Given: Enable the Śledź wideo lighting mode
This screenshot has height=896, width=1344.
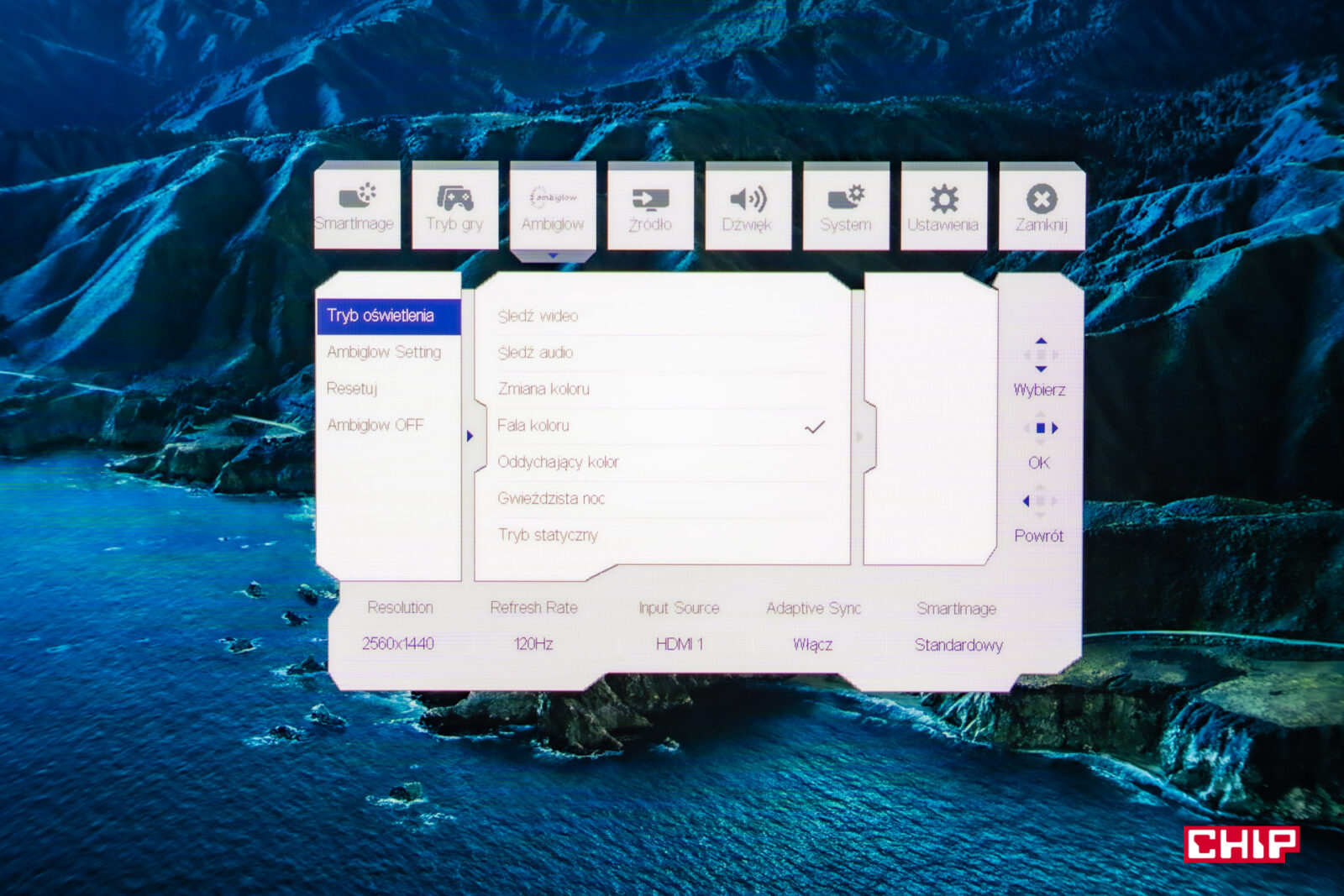Looking at the screenshot, I should (538, 316).
